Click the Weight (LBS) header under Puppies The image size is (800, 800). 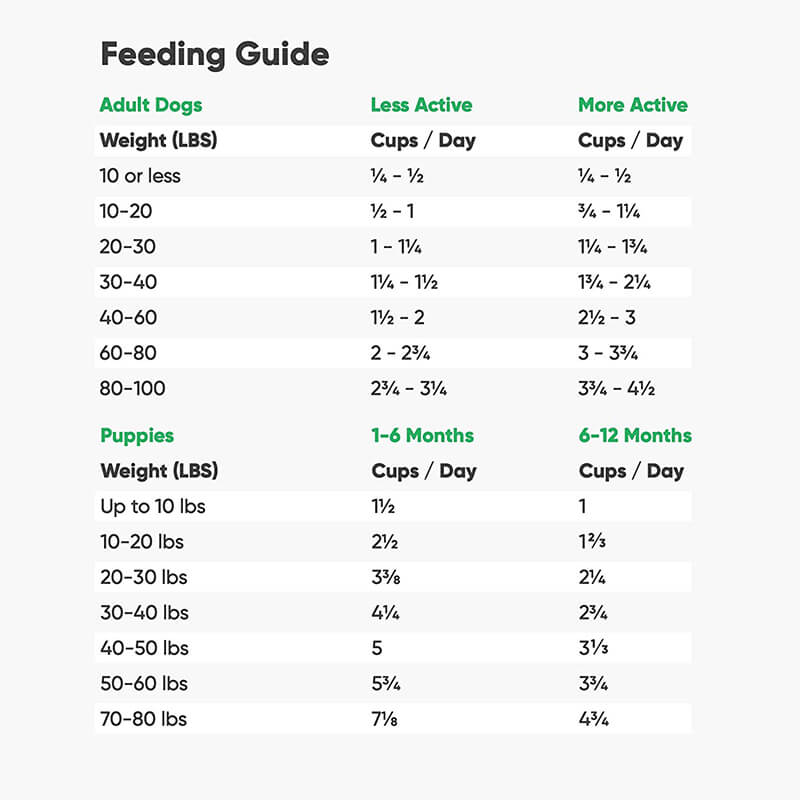[x=159, y=471]
